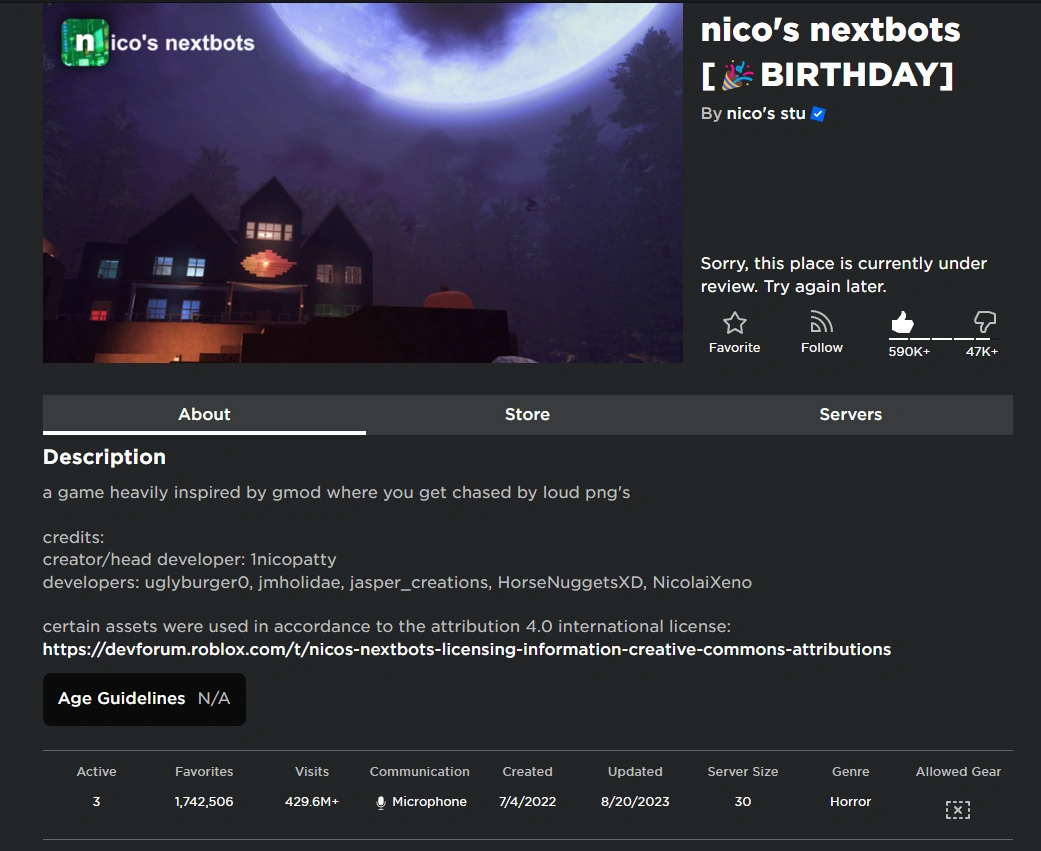
Task: Click the party popper emoji in title
Action: pyautogui.click(x=738, y=74)
